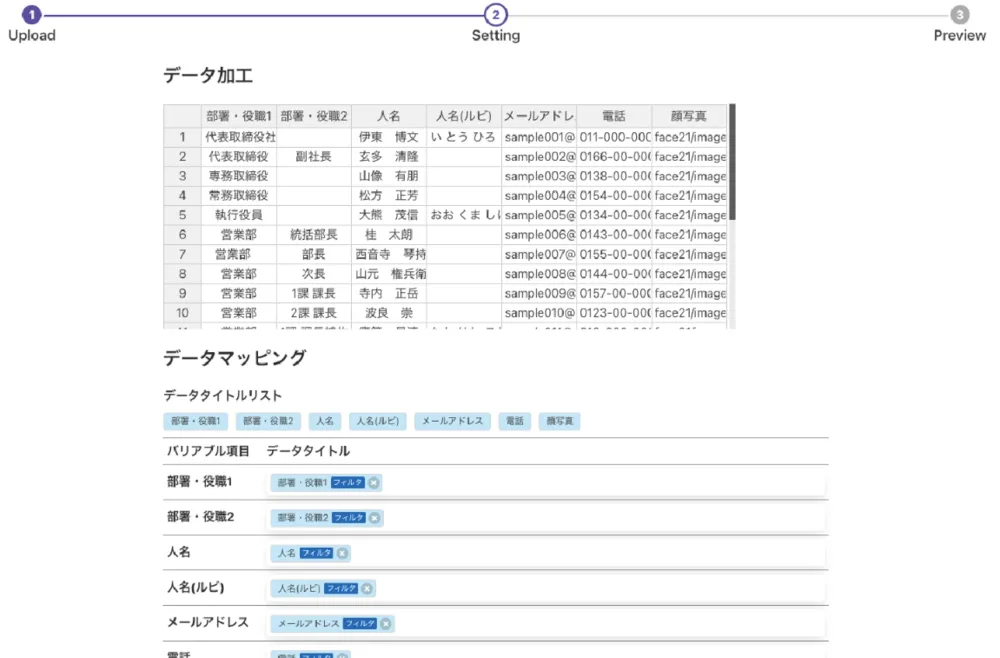Viewport: 1000px width, 658px height.
Task: Select 部署・役職1 chip in data title list
Action: 195,421
